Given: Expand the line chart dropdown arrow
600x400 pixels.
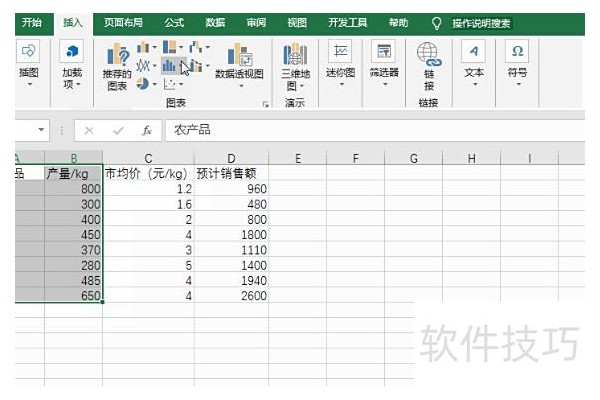Looking at the screenshot, I should [x=155, y=65].
